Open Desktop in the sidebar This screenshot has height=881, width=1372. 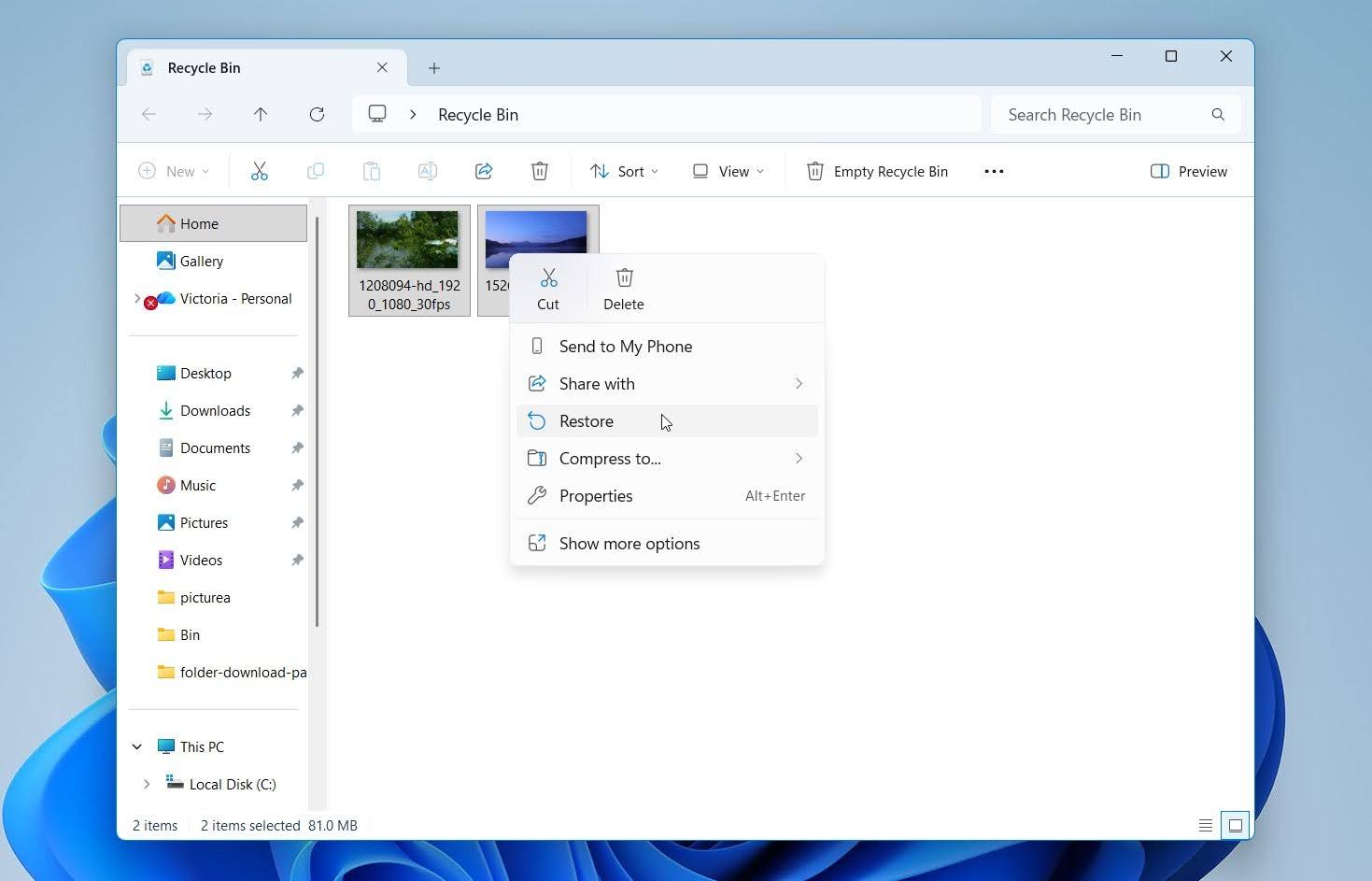point(214,374)
